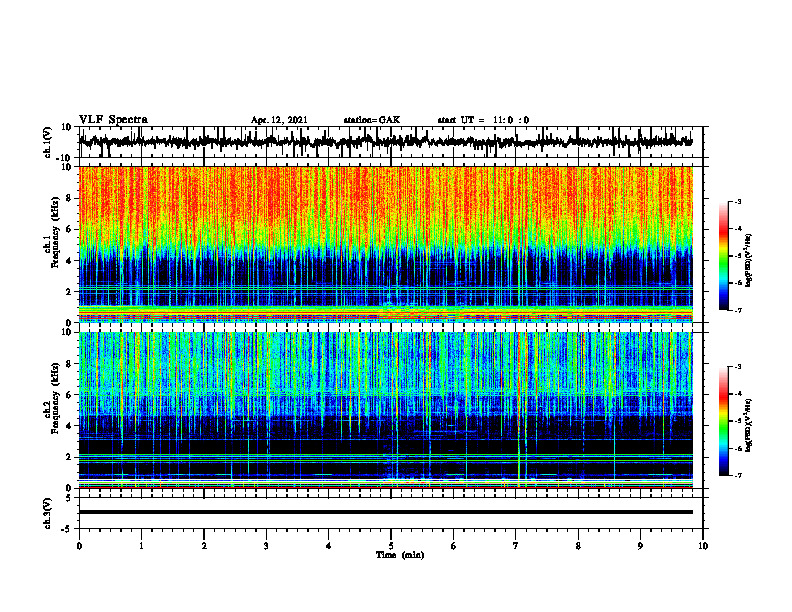
Task: Click the "-7" label on ch.2 colorbar
Action: (737, 476)
